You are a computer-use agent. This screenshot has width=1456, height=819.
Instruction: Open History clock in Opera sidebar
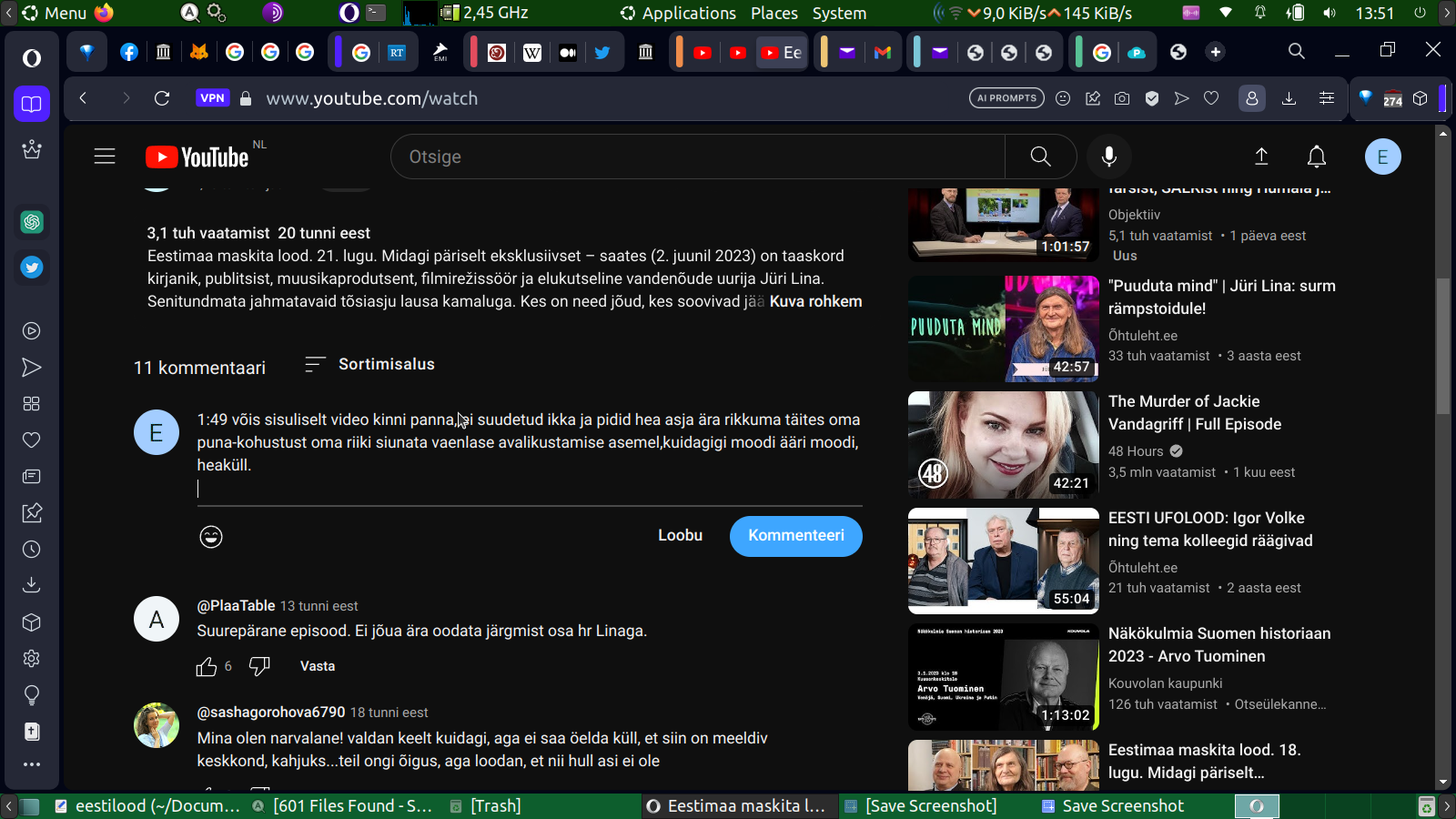32,550
